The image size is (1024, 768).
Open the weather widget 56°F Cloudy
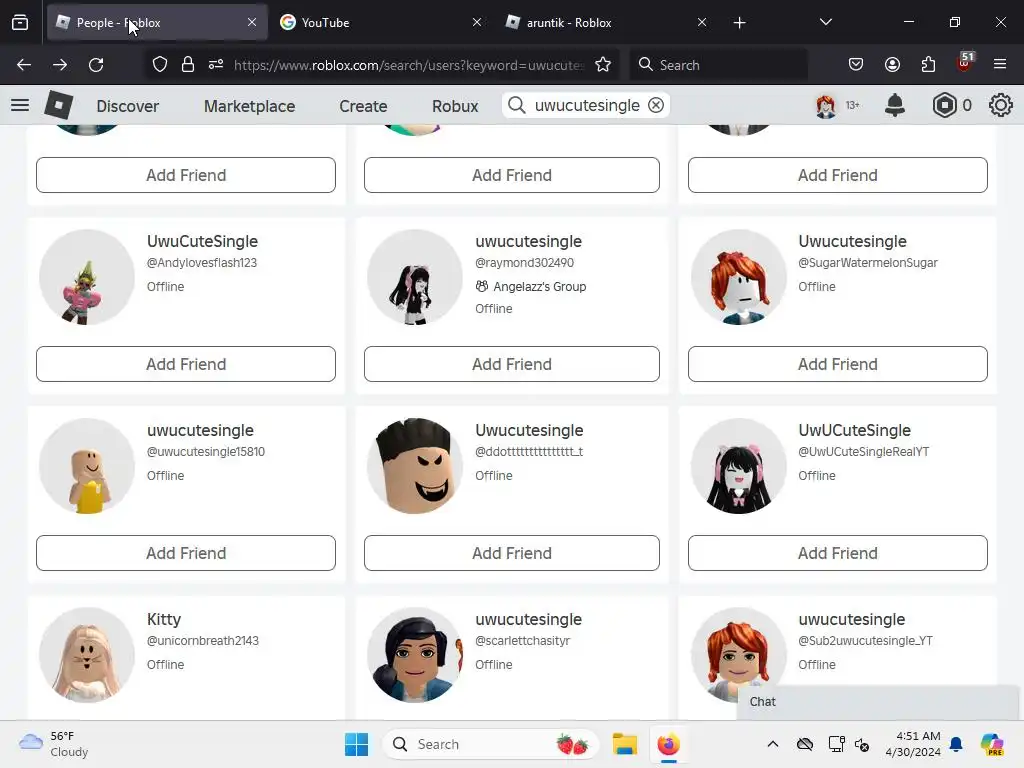click(x=54, y=744)
